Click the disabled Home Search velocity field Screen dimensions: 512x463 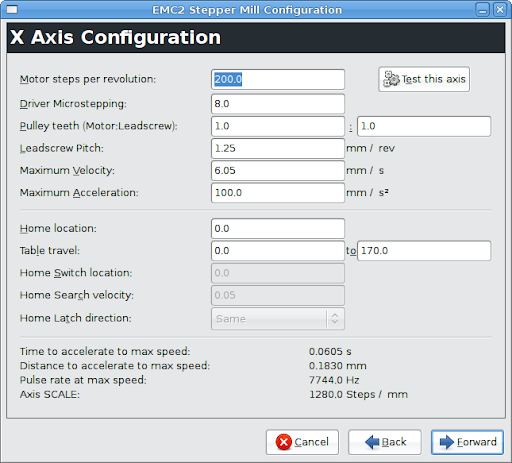[278, 295]
